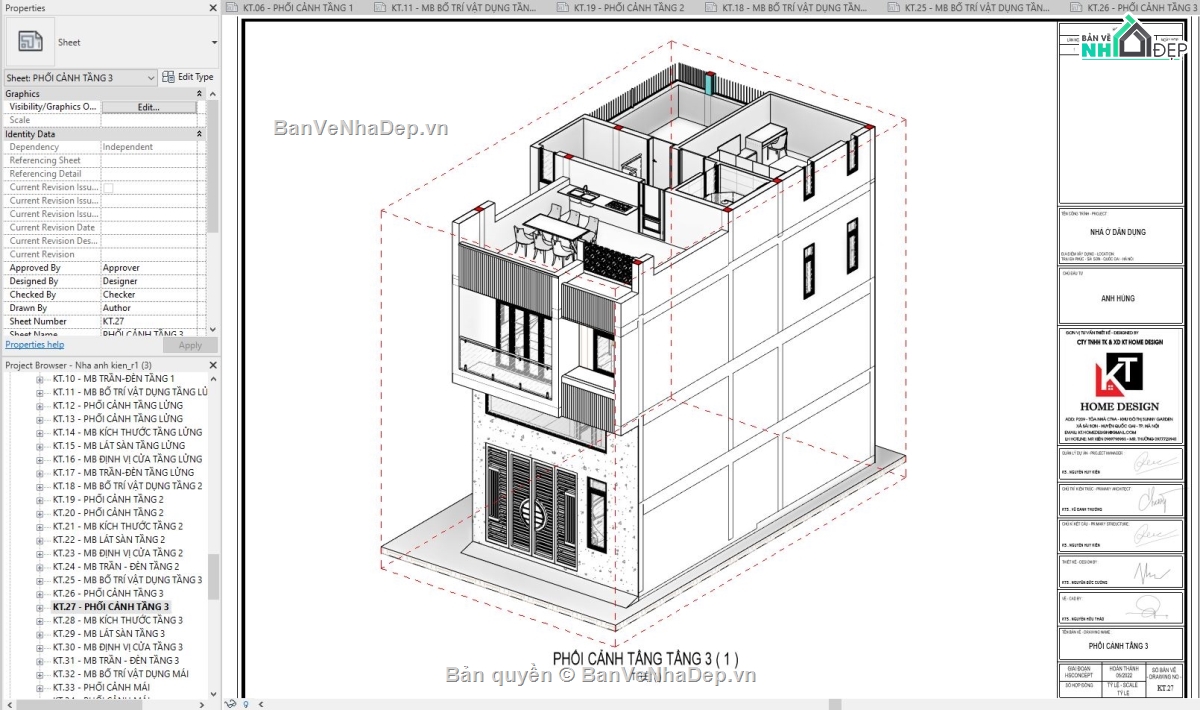Select KT.18 - MB BỐ TRÍ VẬT DỤNG TẦNG 2
The image size is (1200, 710).
click(127, 486)
